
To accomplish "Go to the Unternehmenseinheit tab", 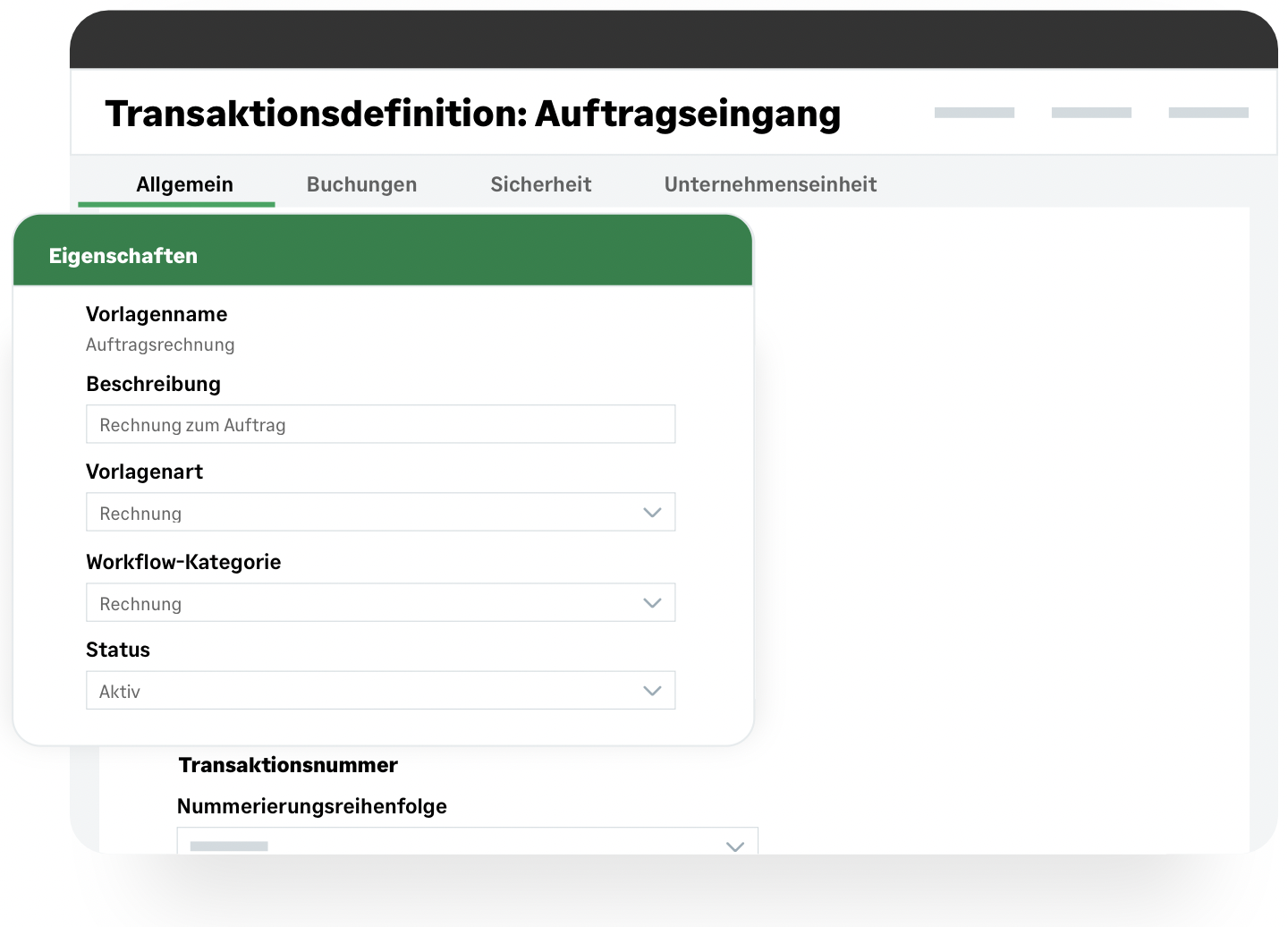I will point(769,184).
